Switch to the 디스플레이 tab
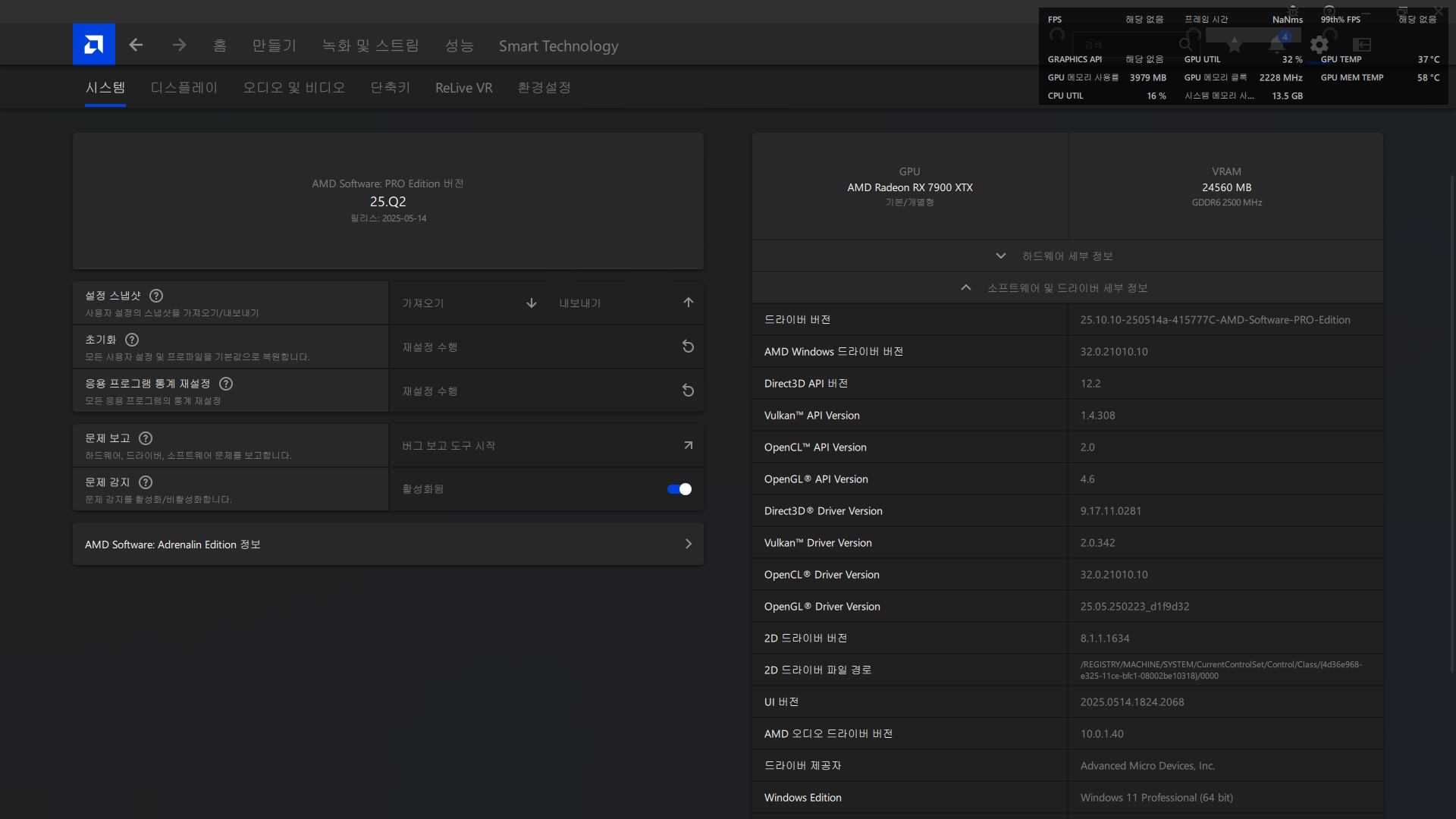The height and width of the screenshot is (819, 1456). click(x=184, y=88)
